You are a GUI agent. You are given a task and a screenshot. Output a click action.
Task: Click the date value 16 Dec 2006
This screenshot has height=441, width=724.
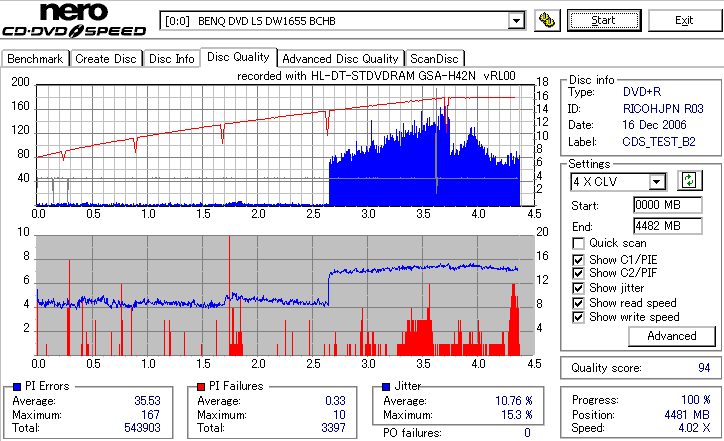[x=654, y=125]
